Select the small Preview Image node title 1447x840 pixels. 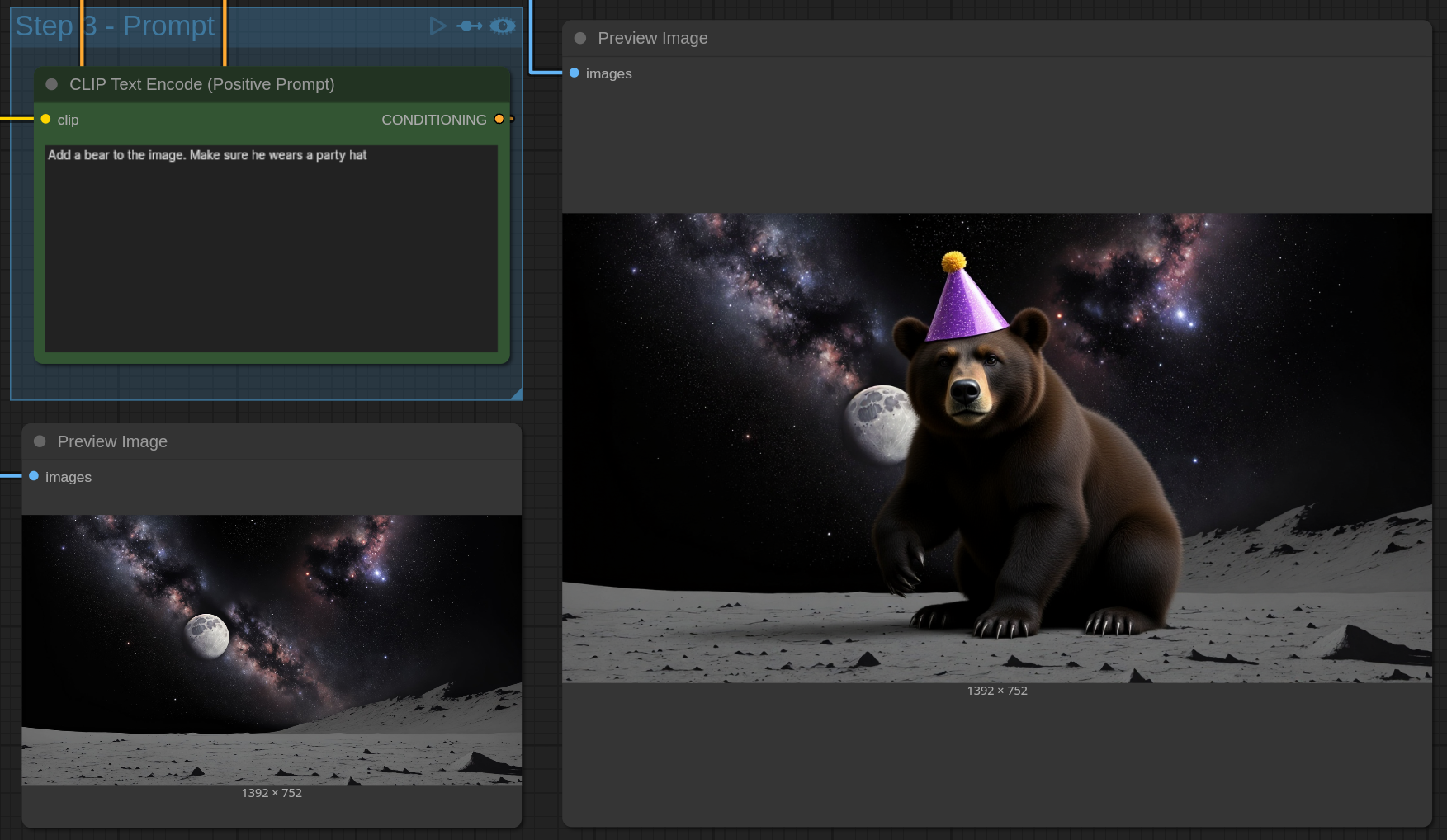pyautogui.click(x=112, y=441)
